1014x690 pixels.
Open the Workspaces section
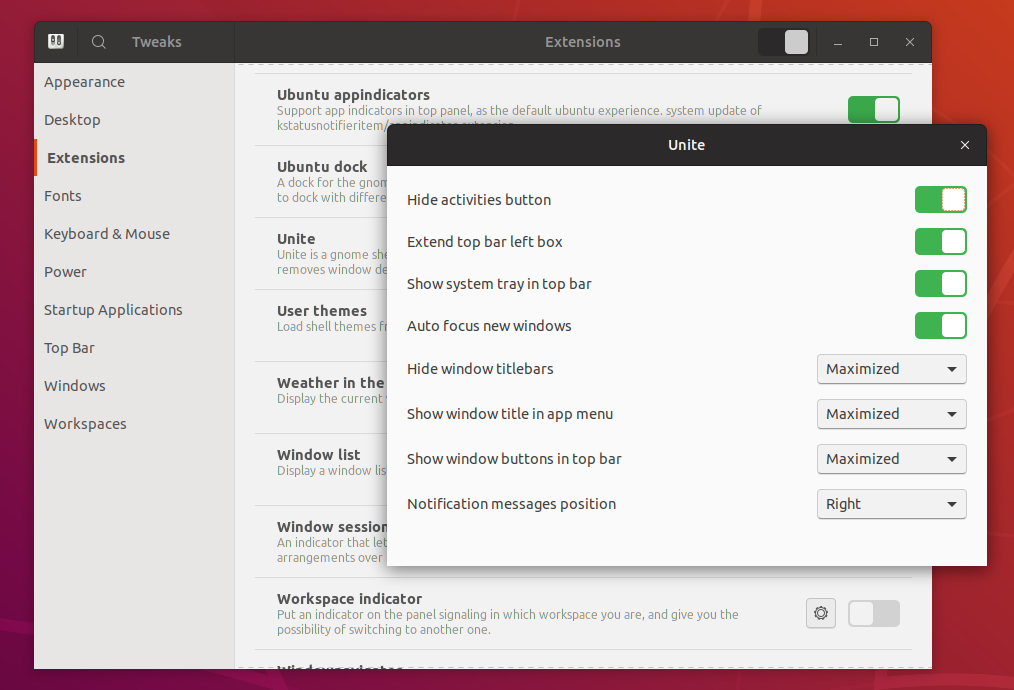(x=85, y=423)
